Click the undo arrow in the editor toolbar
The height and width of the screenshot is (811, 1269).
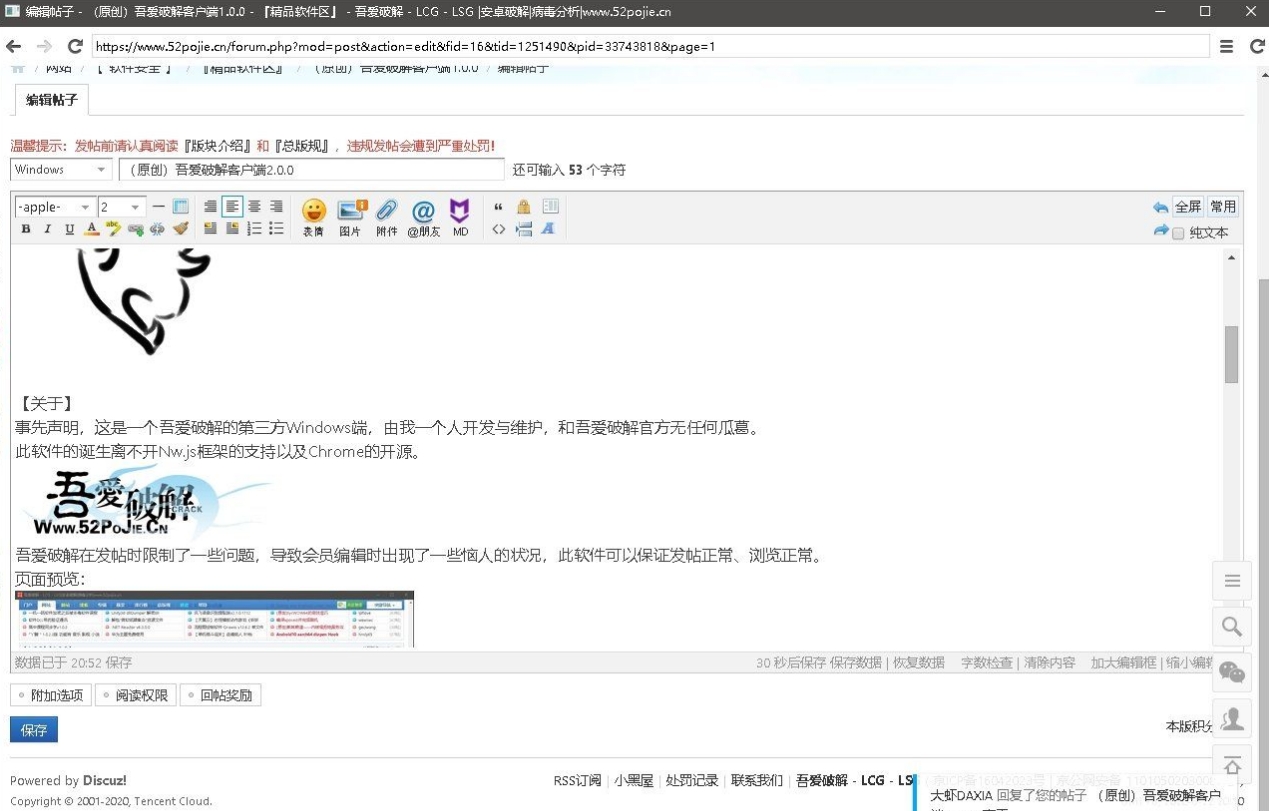[x=1160, y=207]
